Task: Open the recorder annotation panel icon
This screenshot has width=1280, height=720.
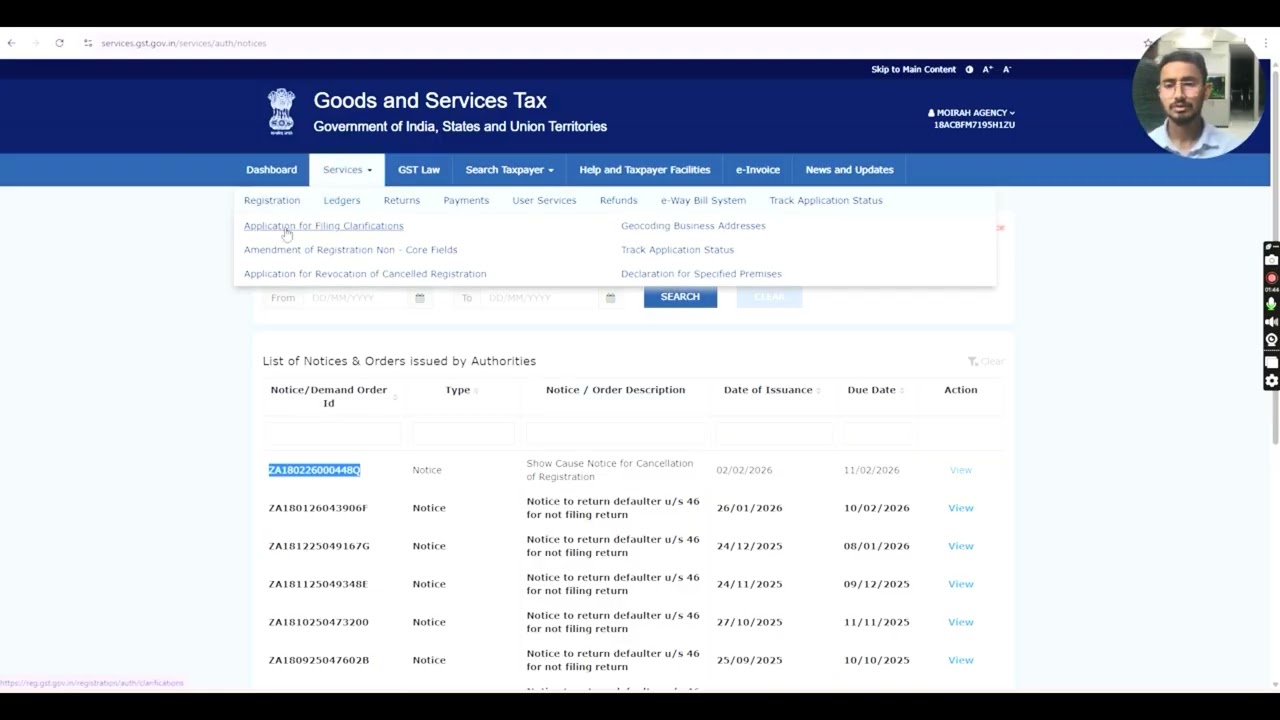Action: 1271,361
